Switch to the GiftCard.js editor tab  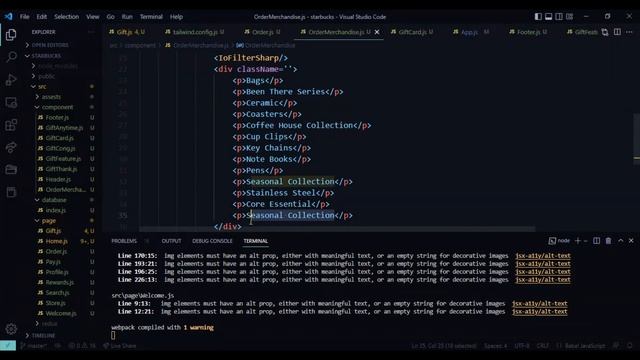point(412,32)
